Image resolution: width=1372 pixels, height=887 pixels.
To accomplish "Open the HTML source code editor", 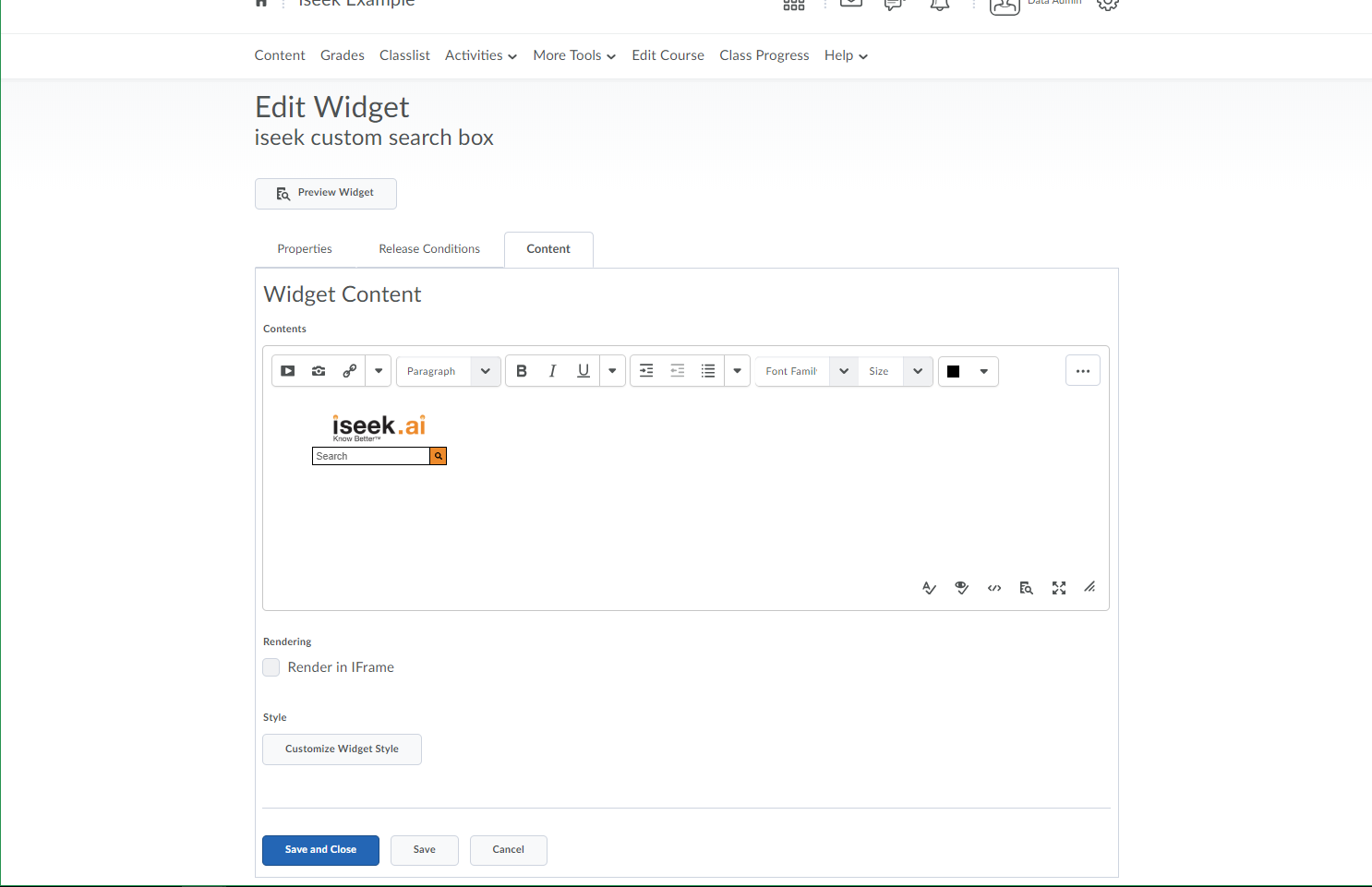I will 994,588.
